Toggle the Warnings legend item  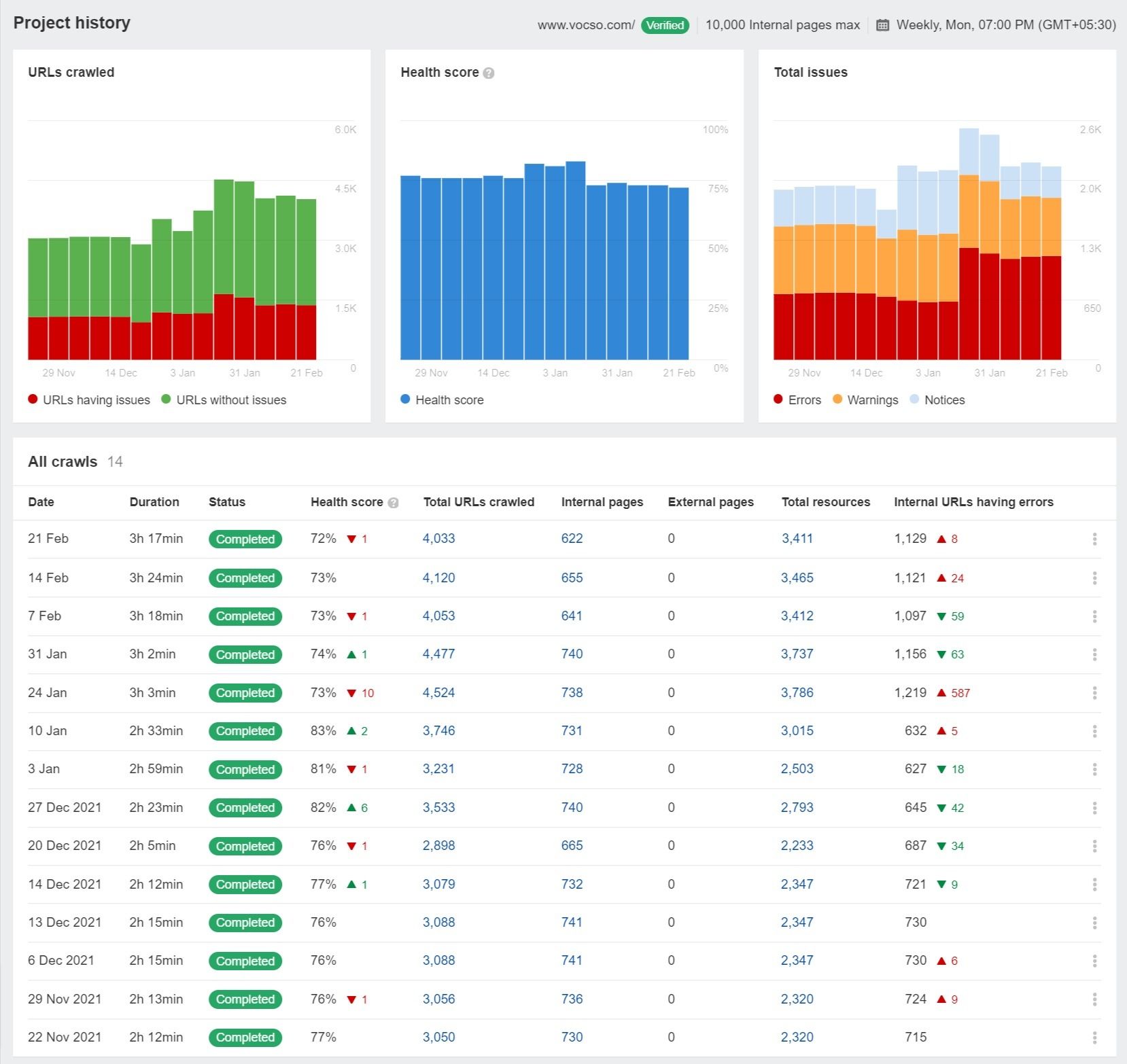point(865,400)
